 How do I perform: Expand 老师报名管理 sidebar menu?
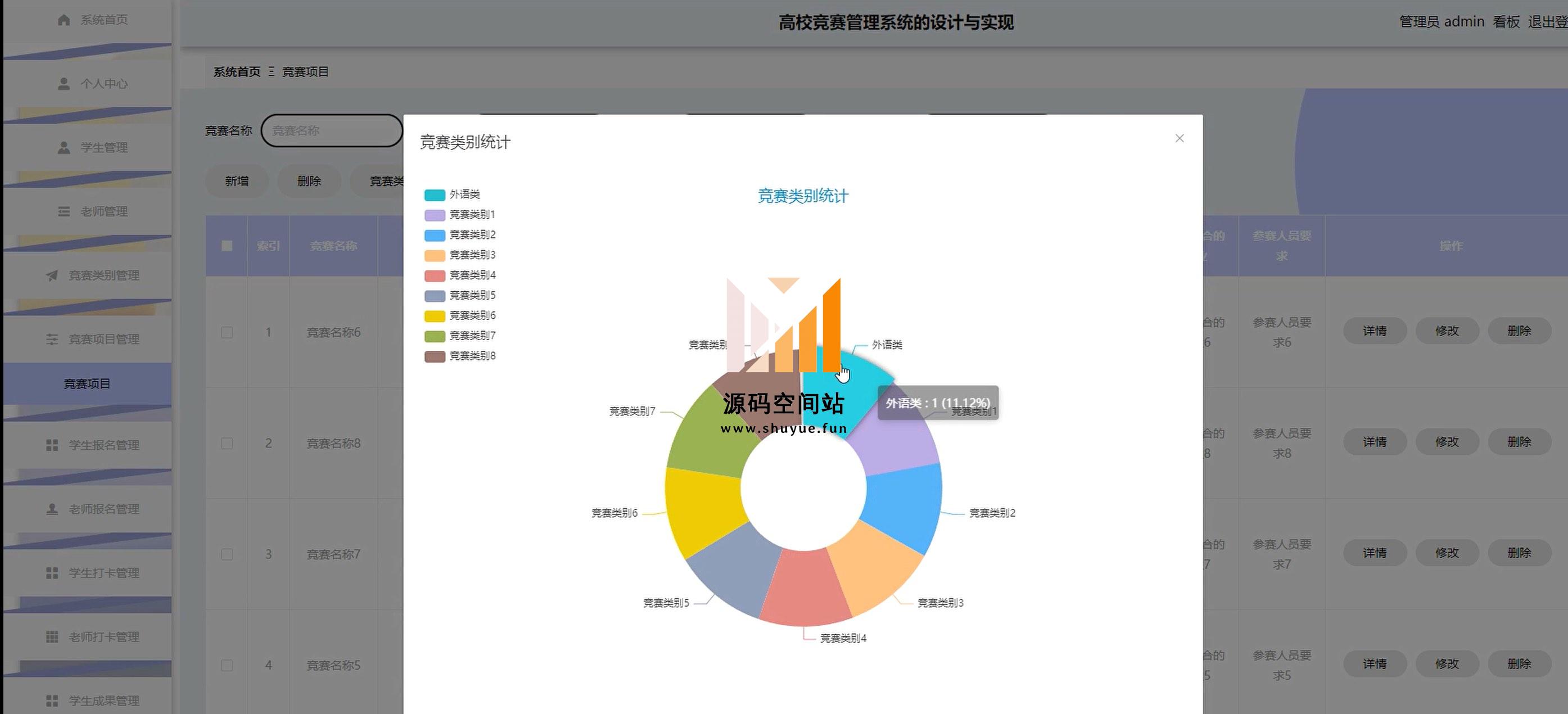pos(88,509)
